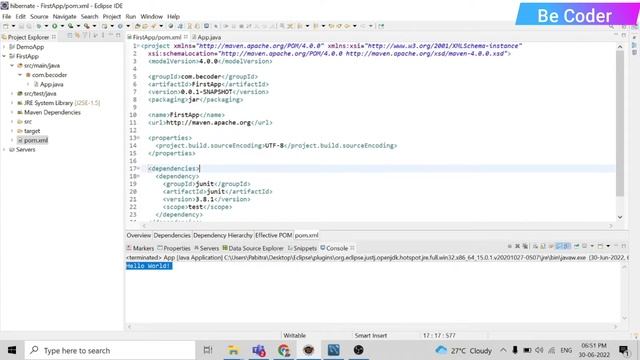Open Microsoft Teams from the taskbar

[x=258, y=350]
